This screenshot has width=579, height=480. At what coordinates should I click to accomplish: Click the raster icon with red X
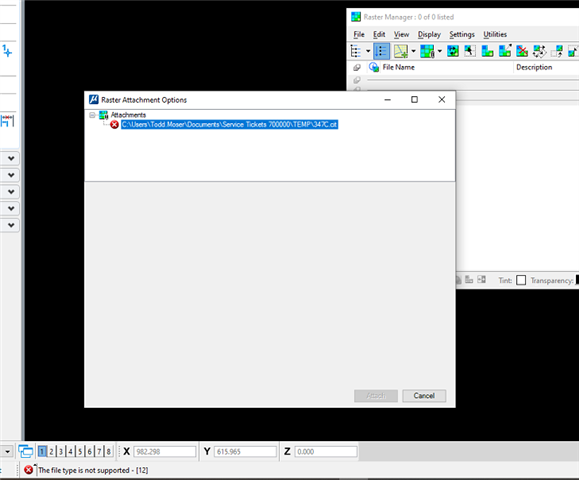(x=522, y=51)
